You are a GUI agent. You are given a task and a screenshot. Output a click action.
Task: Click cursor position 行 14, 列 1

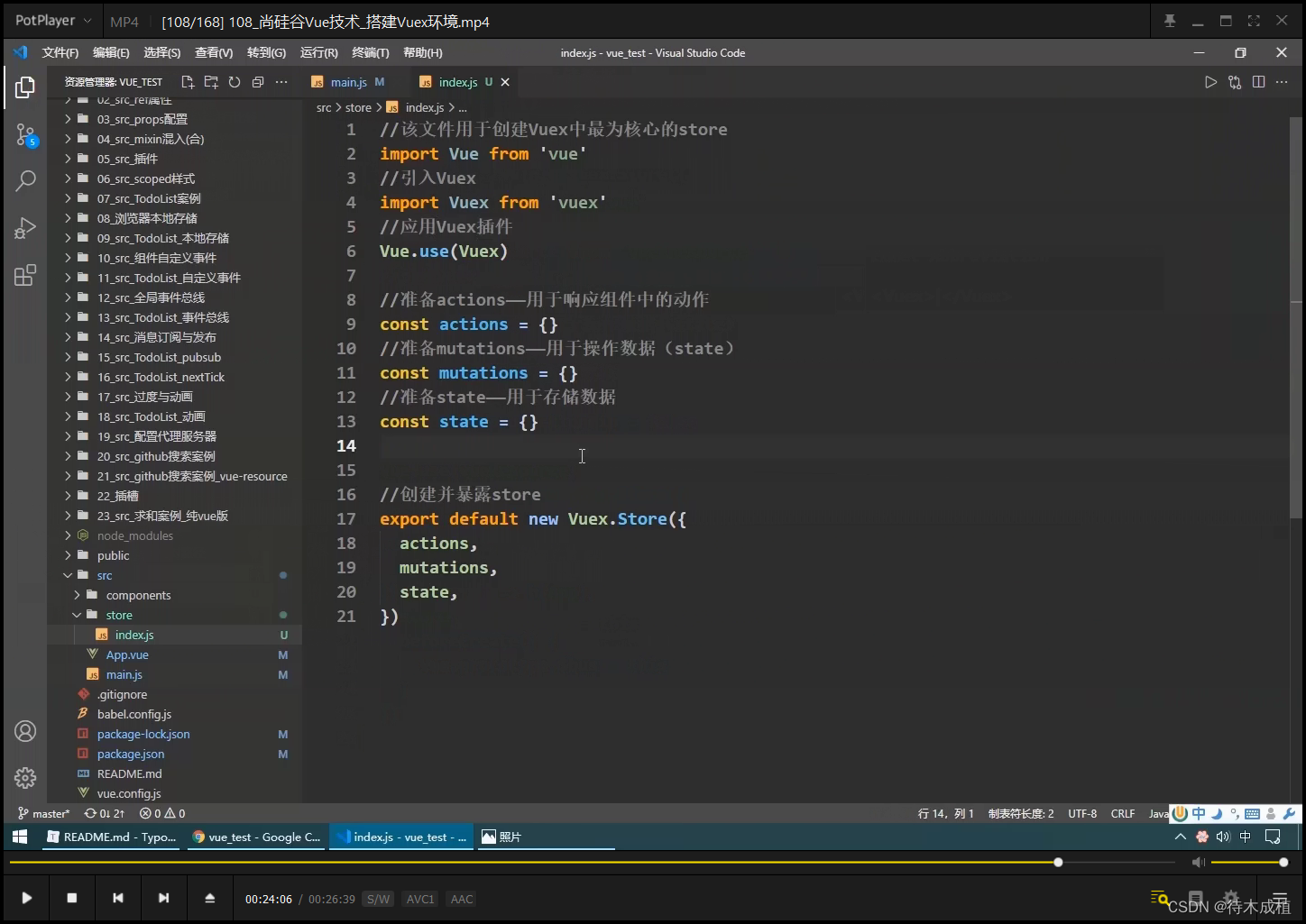click(x=945, y=813)
